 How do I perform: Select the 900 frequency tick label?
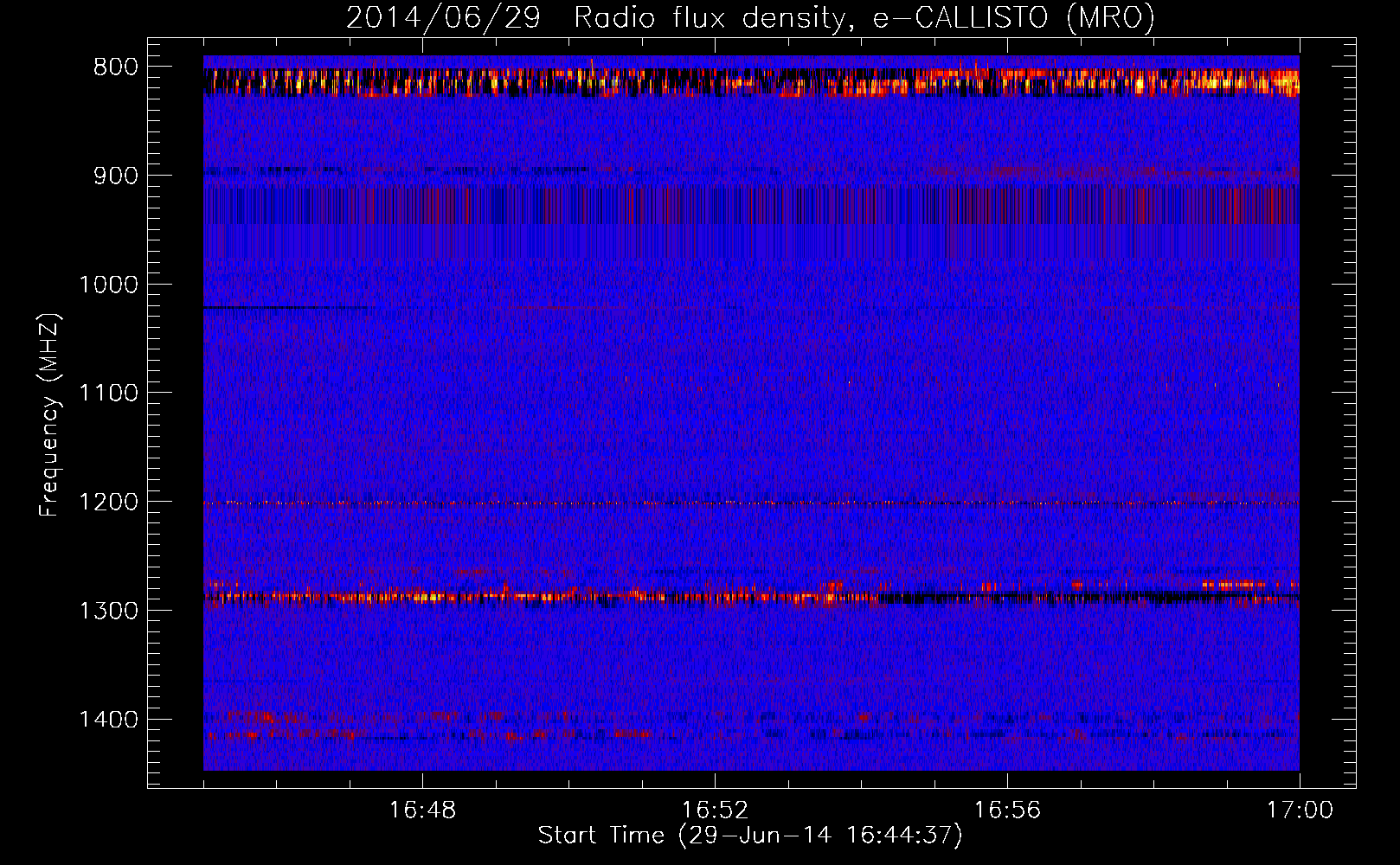coord(116,176)
